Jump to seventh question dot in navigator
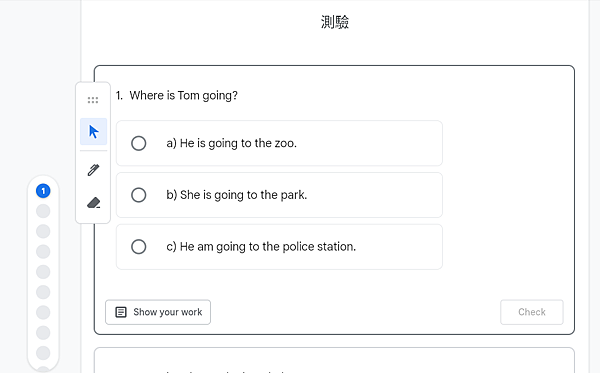 coord(43,312)
